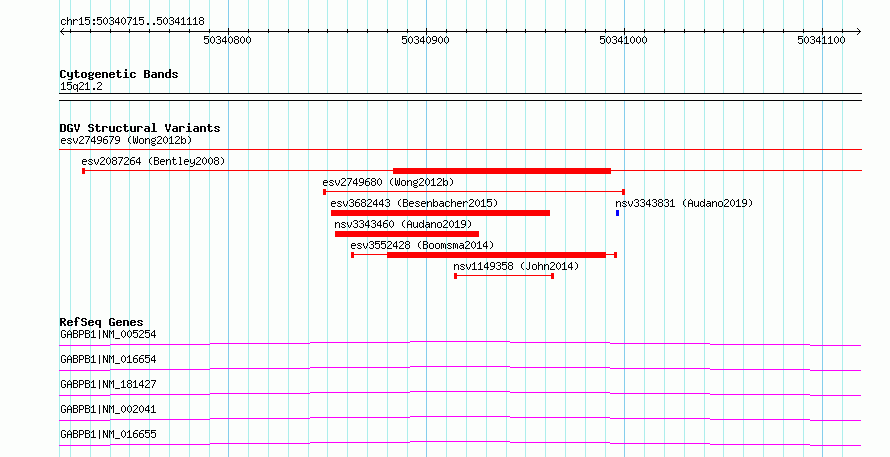Click the 15q21.2 band label
Screen dimensions: 890x457
[81, 87]
